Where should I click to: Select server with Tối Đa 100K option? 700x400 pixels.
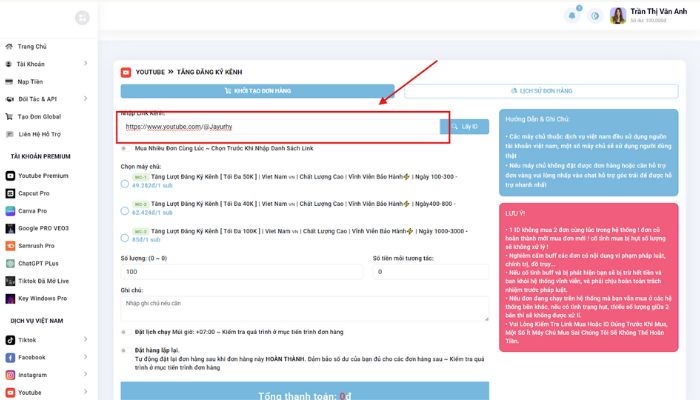(125, 238)
